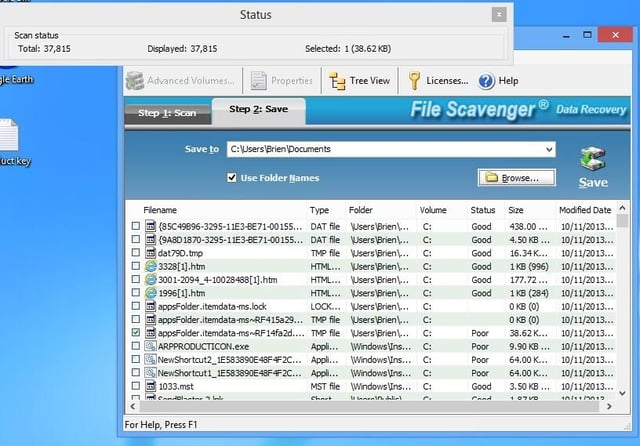
Task: Check the box for dat79D.tmp
Action: tap(136, 253)
